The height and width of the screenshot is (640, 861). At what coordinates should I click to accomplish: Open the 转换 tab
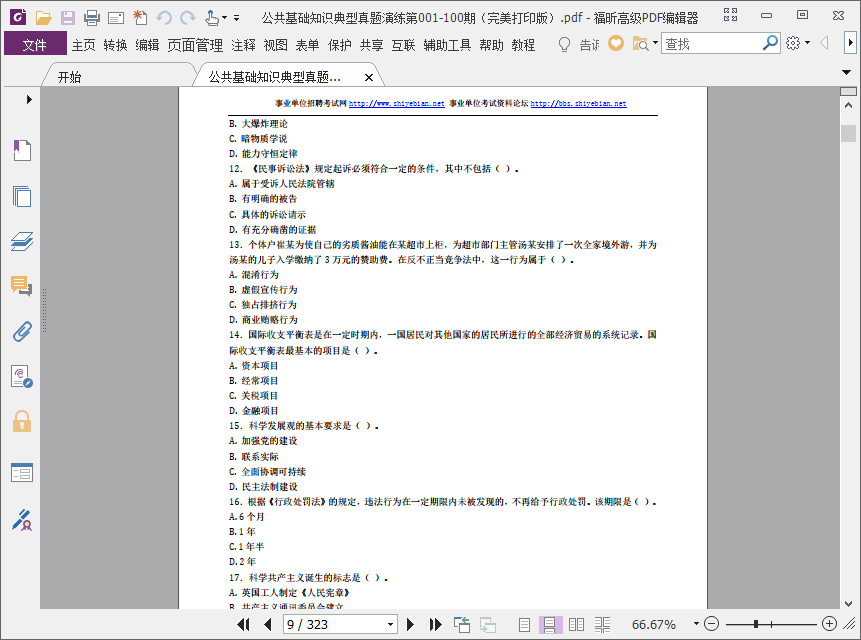pos(115,45)
